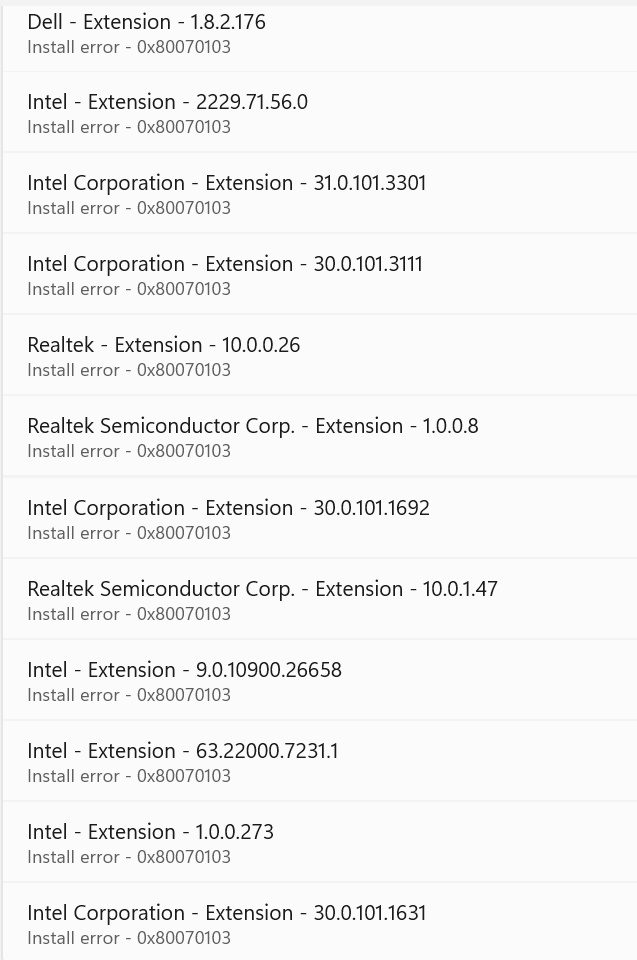Select Realtek Semiconductor Corp. Extension 1.0.0.8
Image resolution: width=637 pixels, height=960 pixels.
click(x=252, y=426)
